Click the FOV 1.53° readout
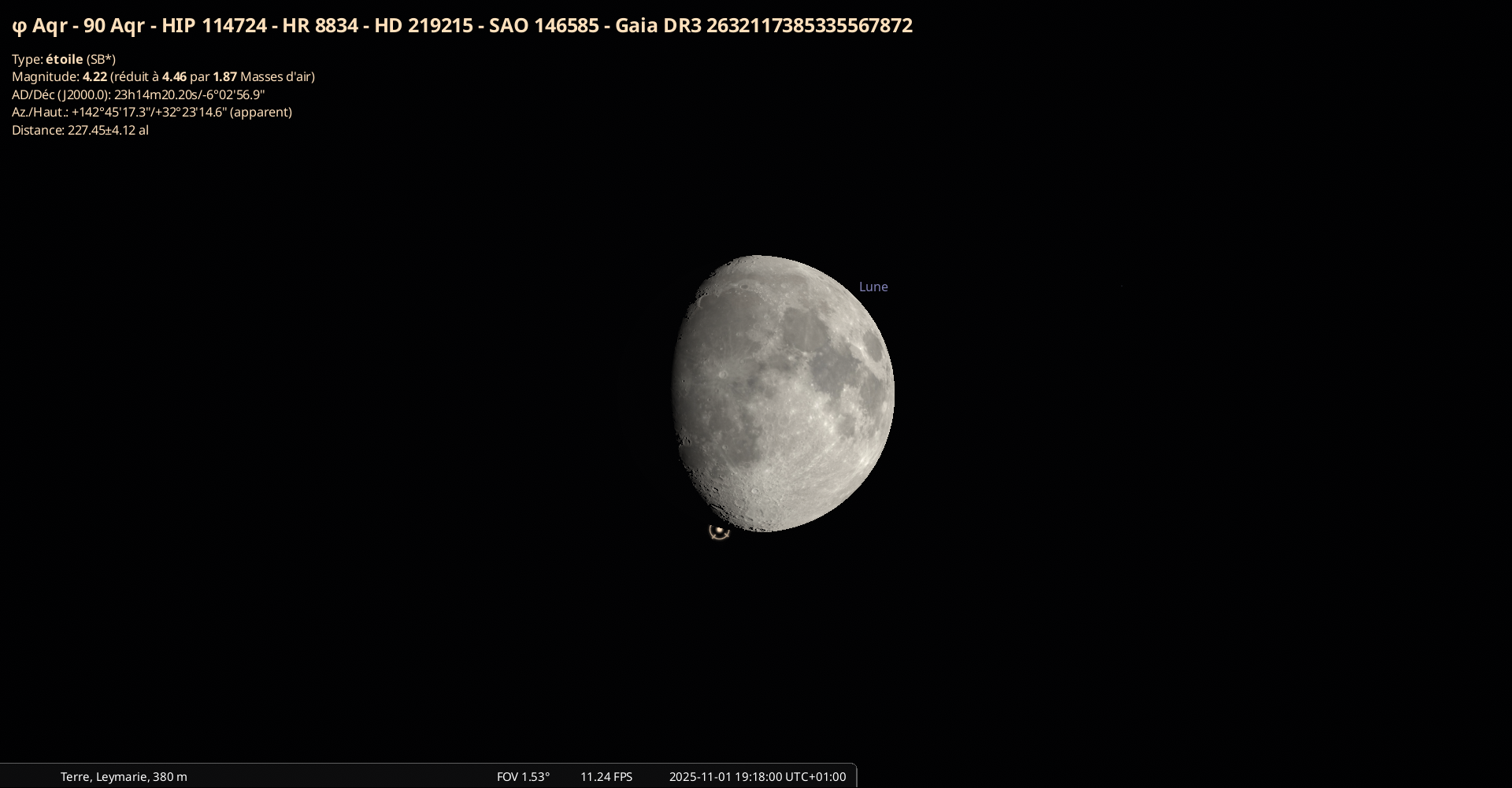 (523, 776)
